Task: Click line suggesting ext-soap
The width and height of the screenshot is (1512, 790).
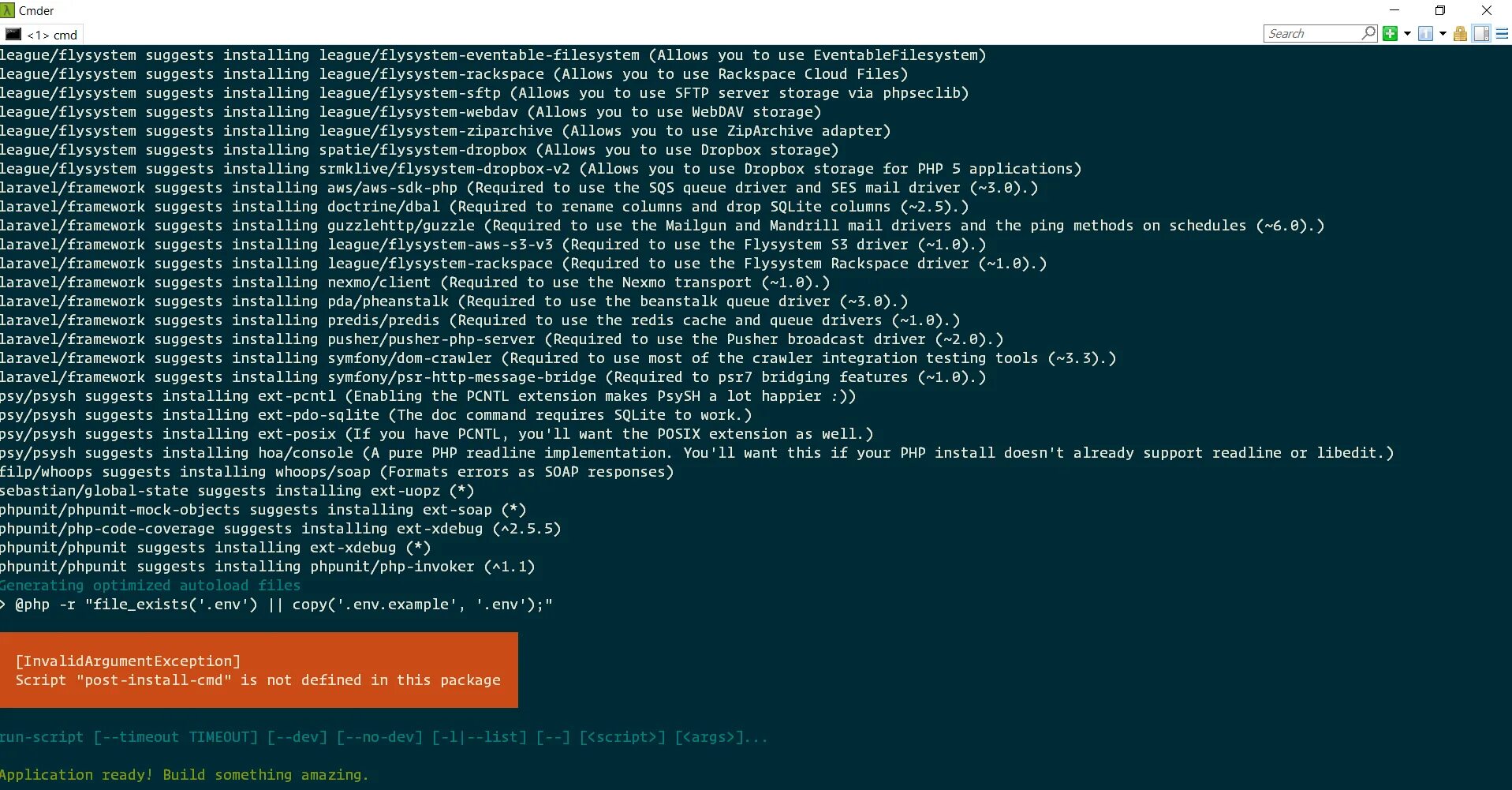Action: coord(263,510)
